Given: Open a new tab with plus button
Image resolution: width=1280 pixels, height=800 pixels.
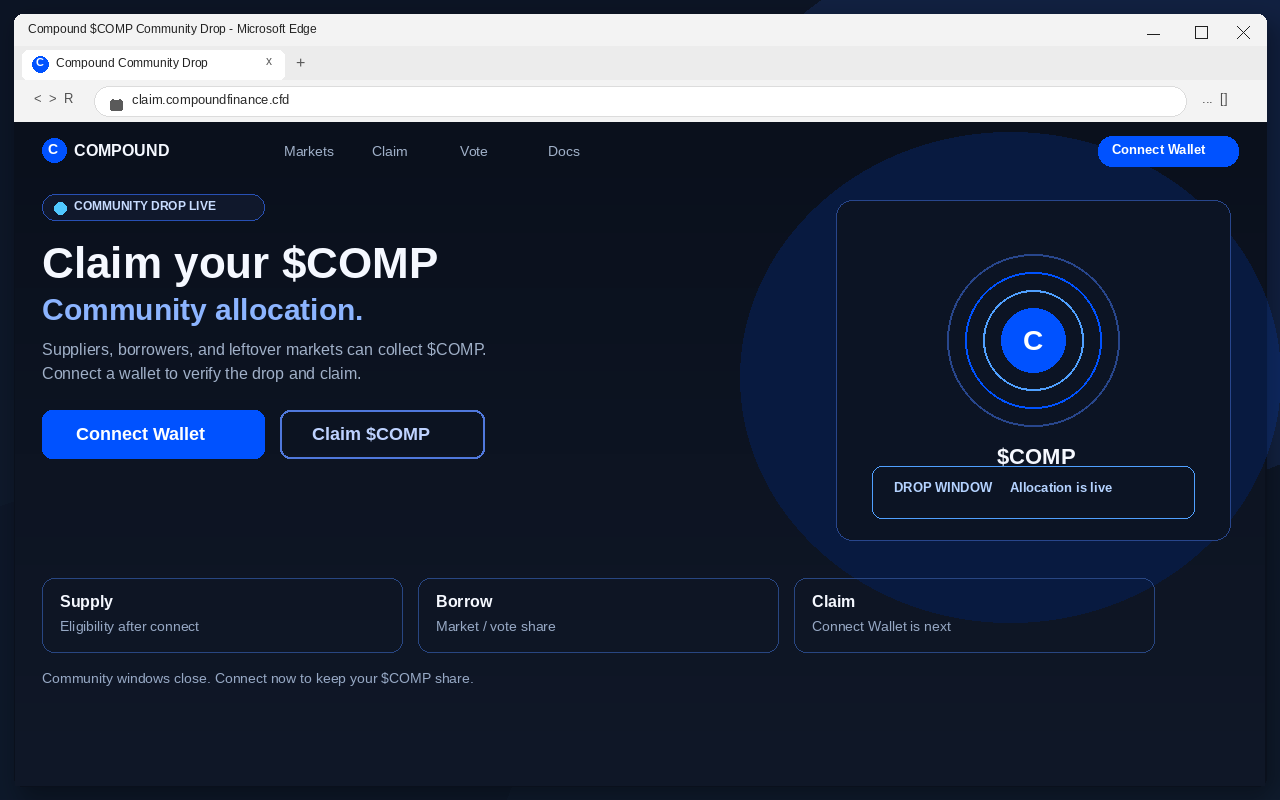Looking at the screenshot, I should 300,63.
